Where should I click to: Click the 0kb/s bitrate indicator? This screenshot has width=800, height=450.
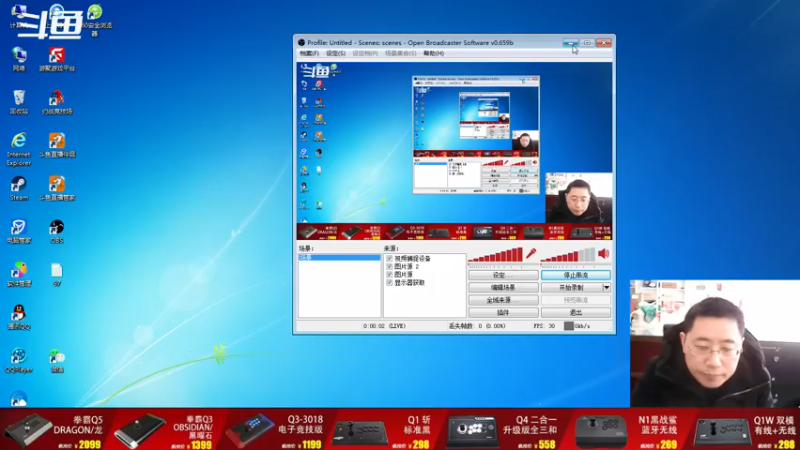coord(577,326)
